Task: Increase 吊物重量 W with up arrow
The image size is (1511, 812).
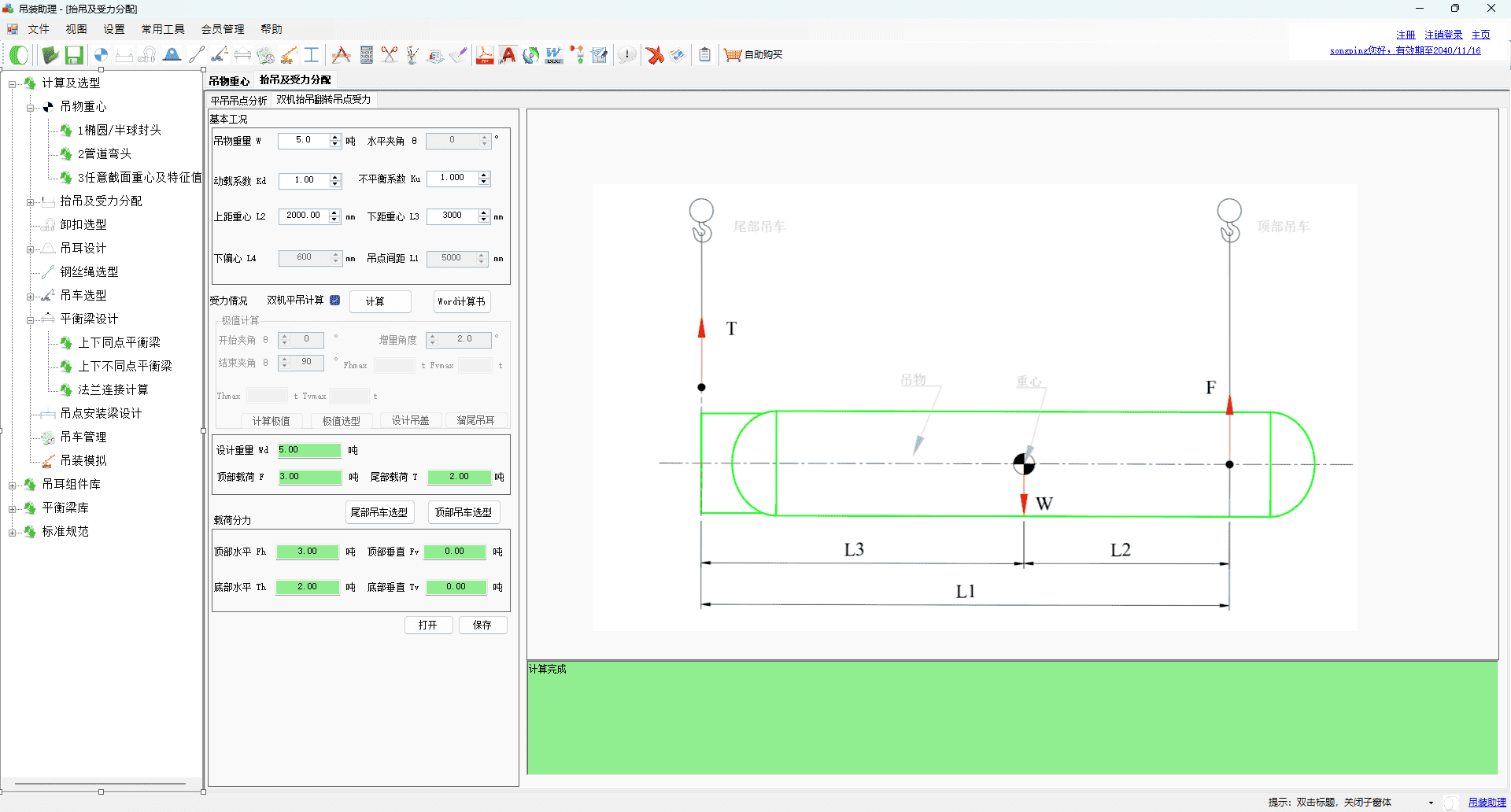Action: click(x=335, y=137)
